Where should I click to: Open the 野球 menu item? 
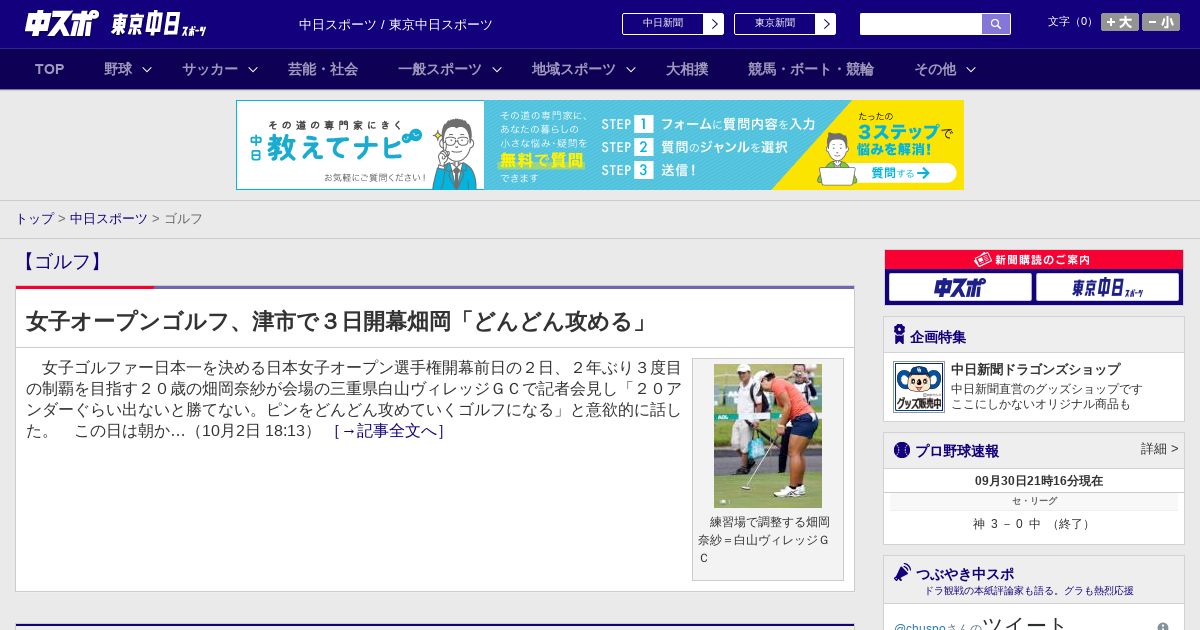(x=118, y=69)
